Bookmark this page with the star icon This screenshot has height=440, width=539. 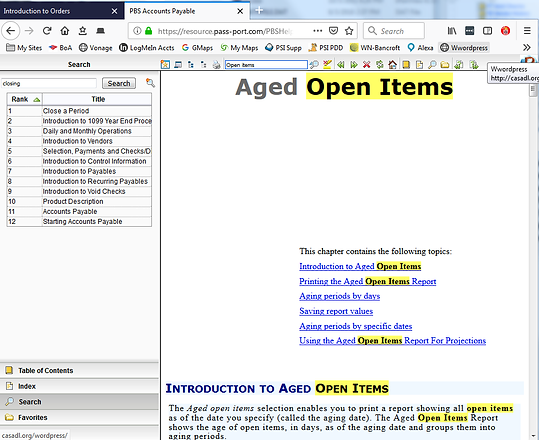point(349,31)
